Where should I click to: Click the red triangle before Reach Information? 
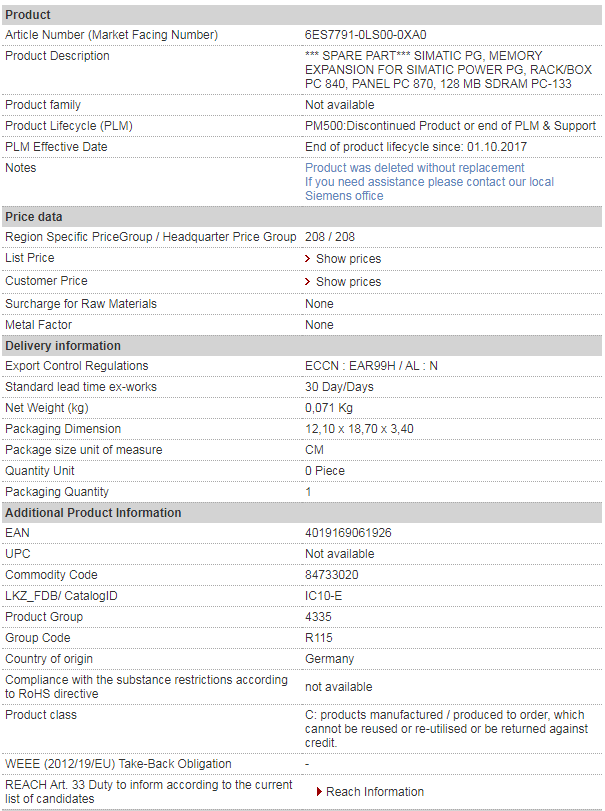(319, 792)
